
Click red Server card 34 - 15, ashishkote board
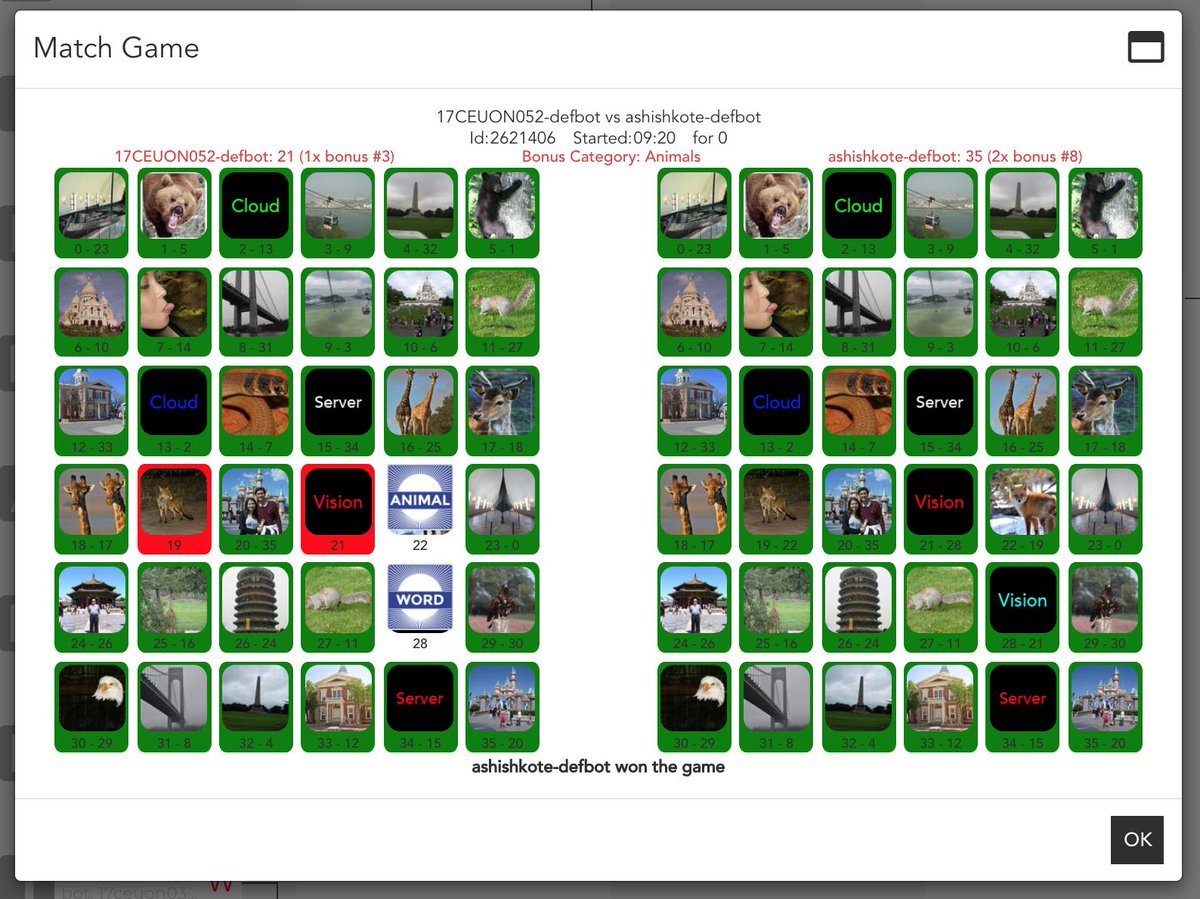click(x=1023, y=706)
